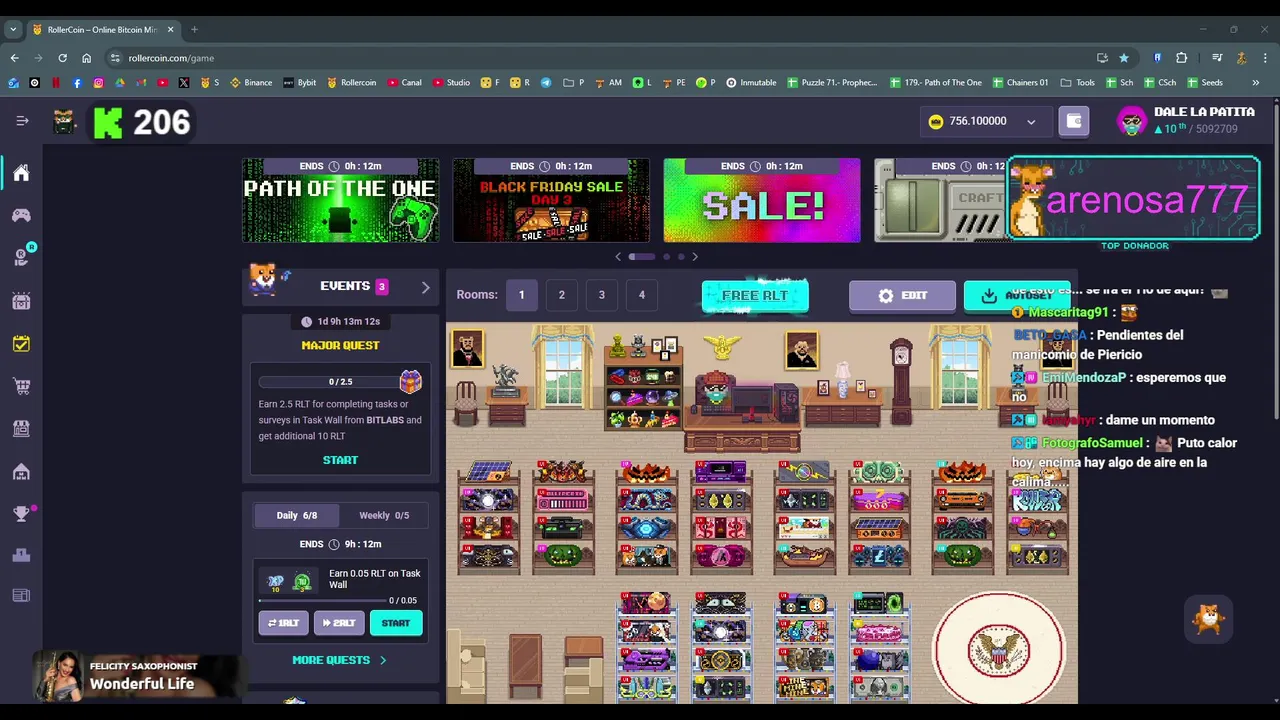Viewport: 1280px width, 720px height.
Task: Open the gift box sidebar icon
Action: click(21, 300)
